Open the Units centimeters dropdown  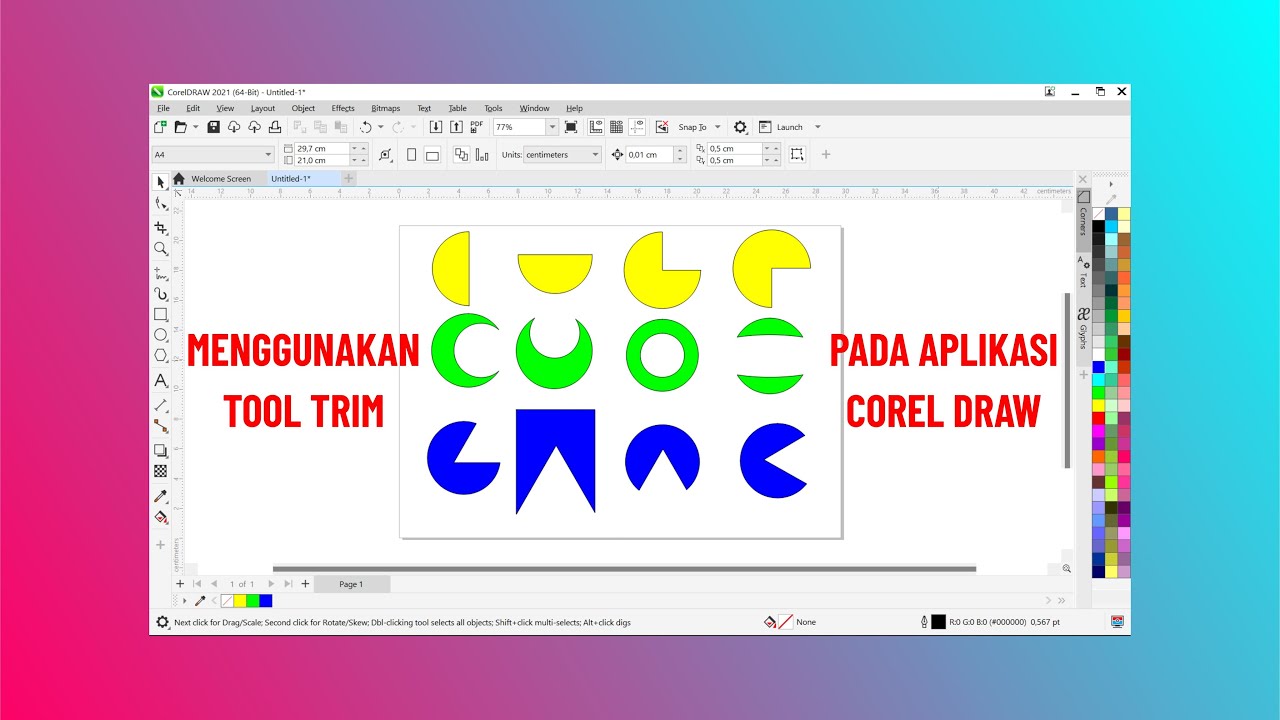click(595, 155)
